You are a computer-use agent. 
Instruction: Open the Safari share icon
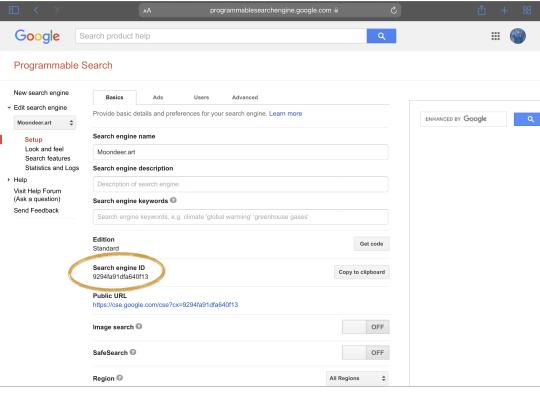pyautogui.click(x=482, y=10)
